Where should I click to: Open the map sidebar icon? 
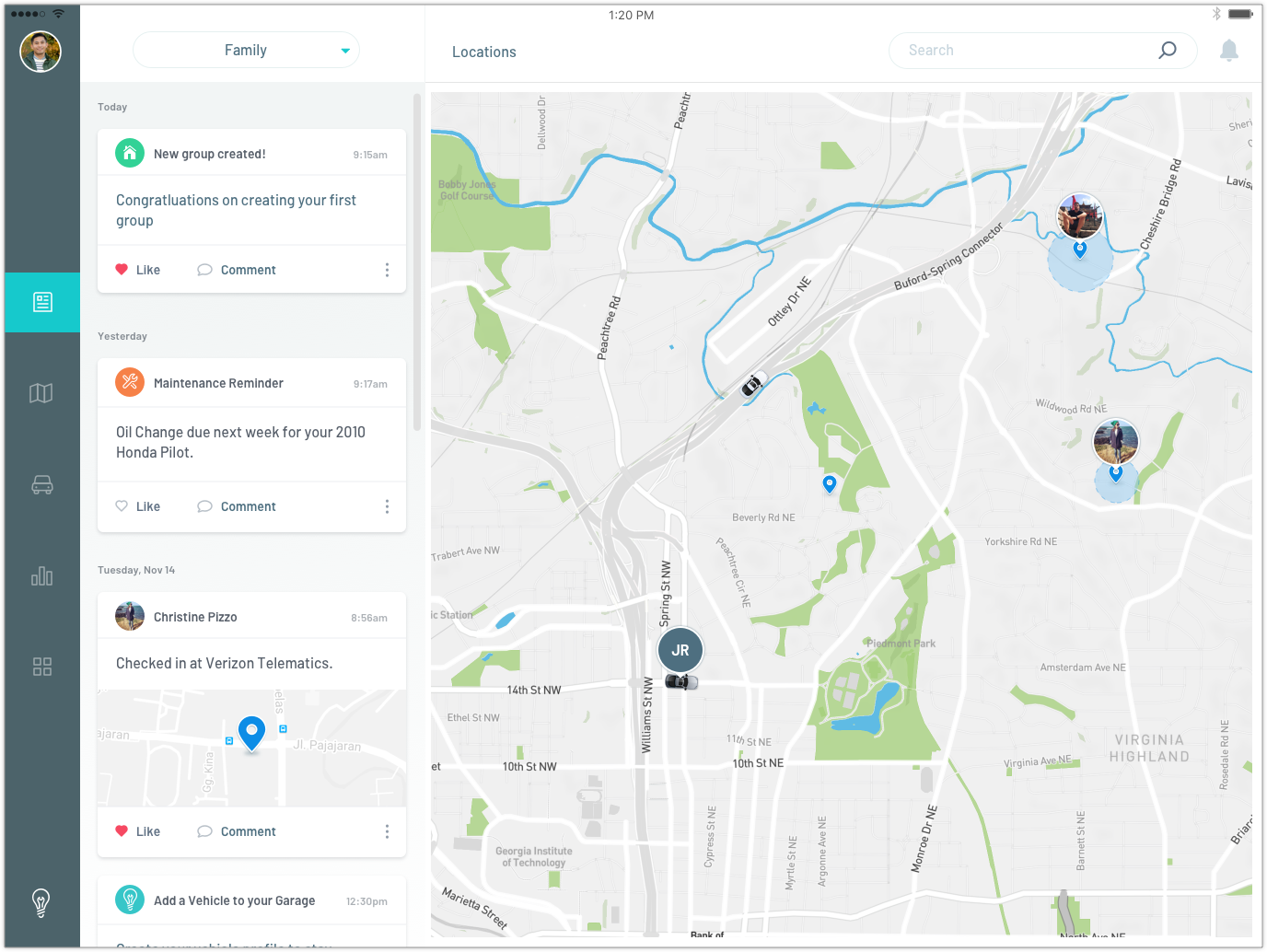coord(41,393)
